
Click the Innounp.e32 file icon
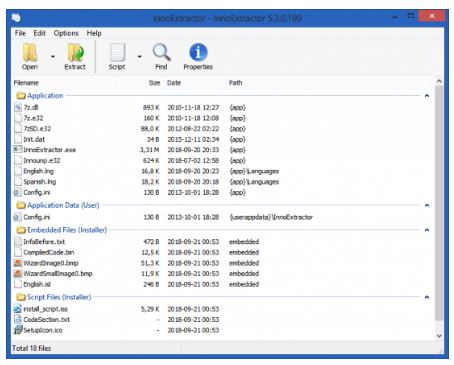pos(18,160)
